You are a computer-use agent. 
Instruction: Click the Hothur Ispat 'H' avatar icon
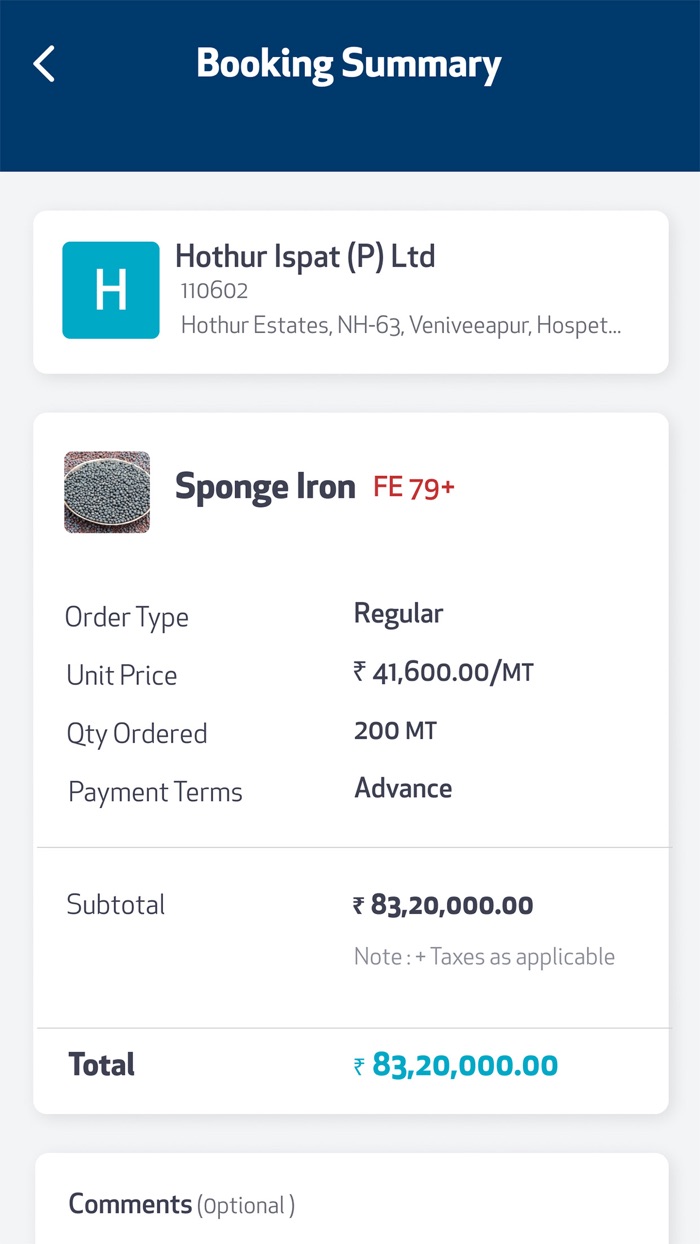click(110, 290)
